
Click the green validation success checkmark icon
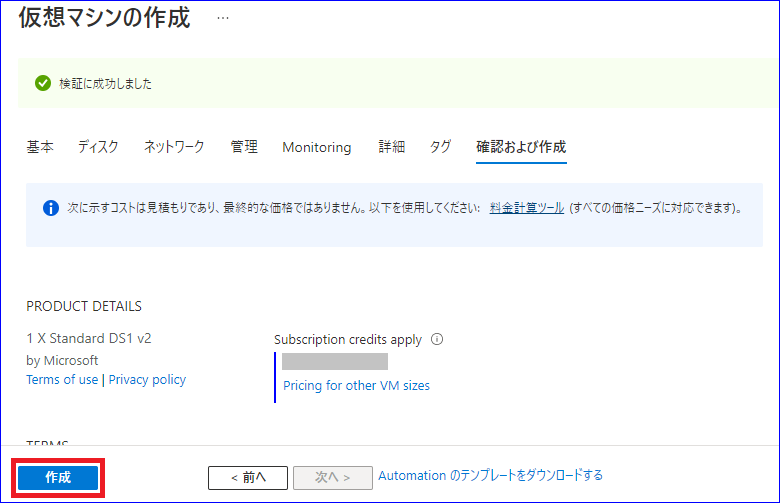click(x=43, y=83)
